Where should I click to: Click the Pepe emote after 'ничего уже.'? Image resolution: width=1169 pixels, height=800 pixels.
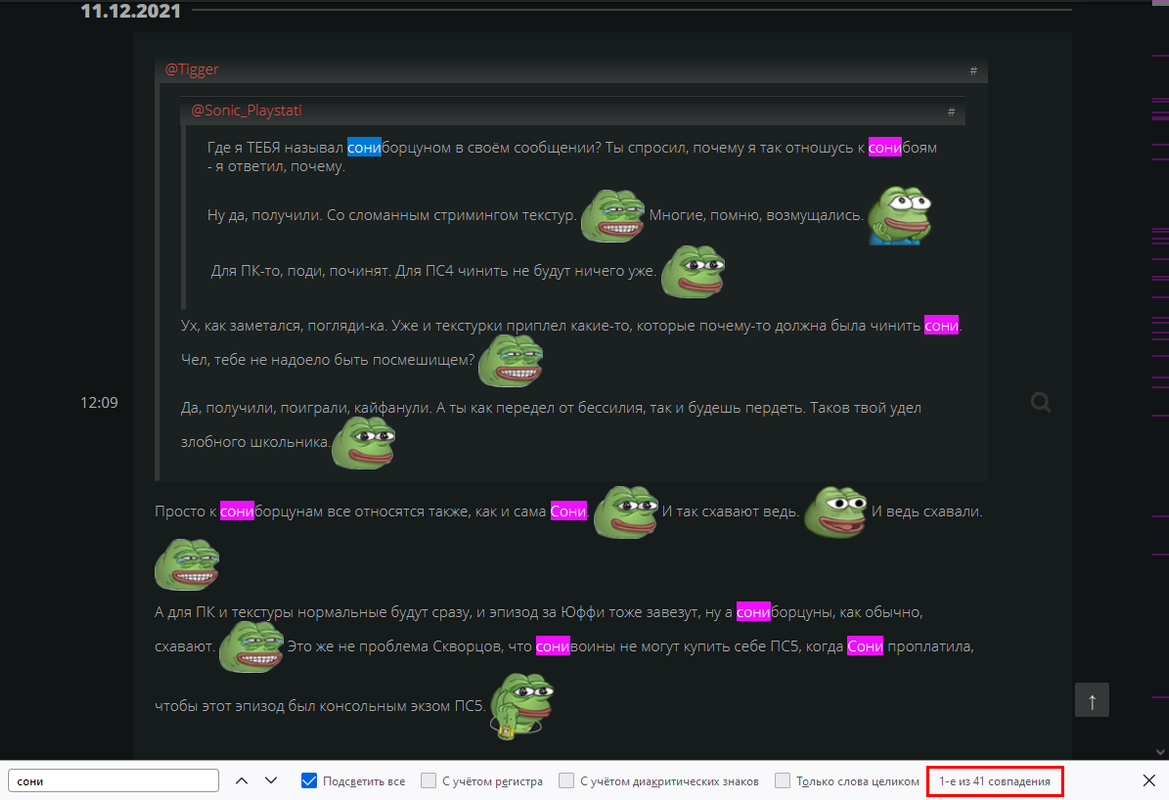[x=693, y=271]
